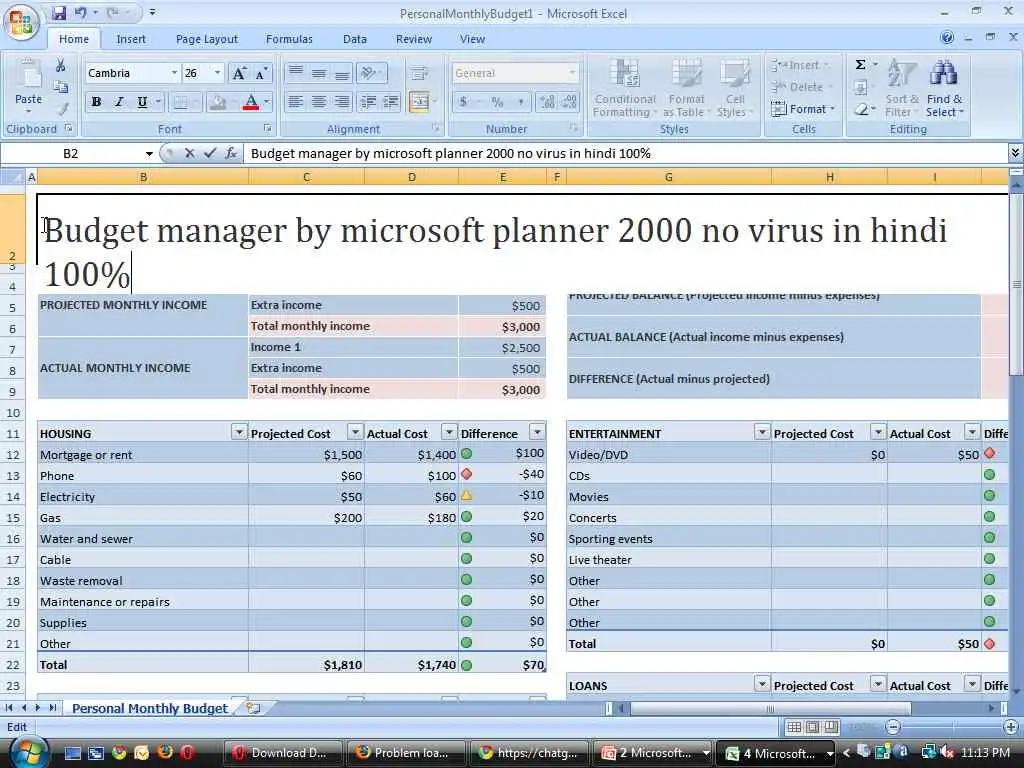Open the HOUSING column filter dropdown

(239, 432)
